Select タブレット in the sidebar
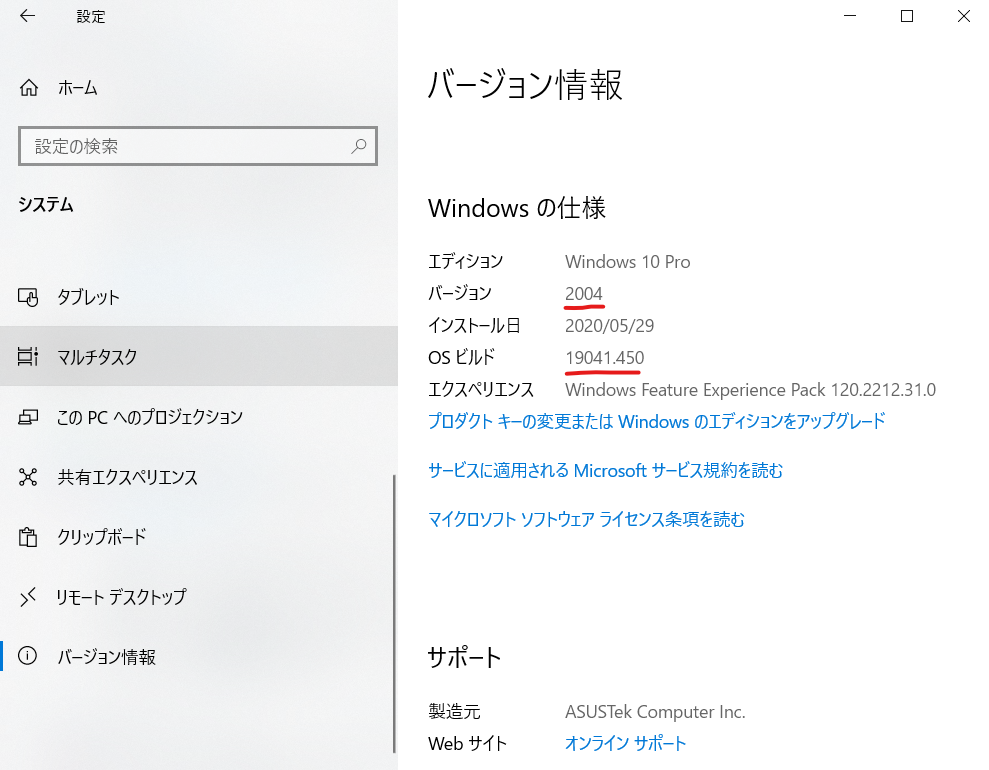The height and width of the screenshot is (770, 989). (199, 296)
